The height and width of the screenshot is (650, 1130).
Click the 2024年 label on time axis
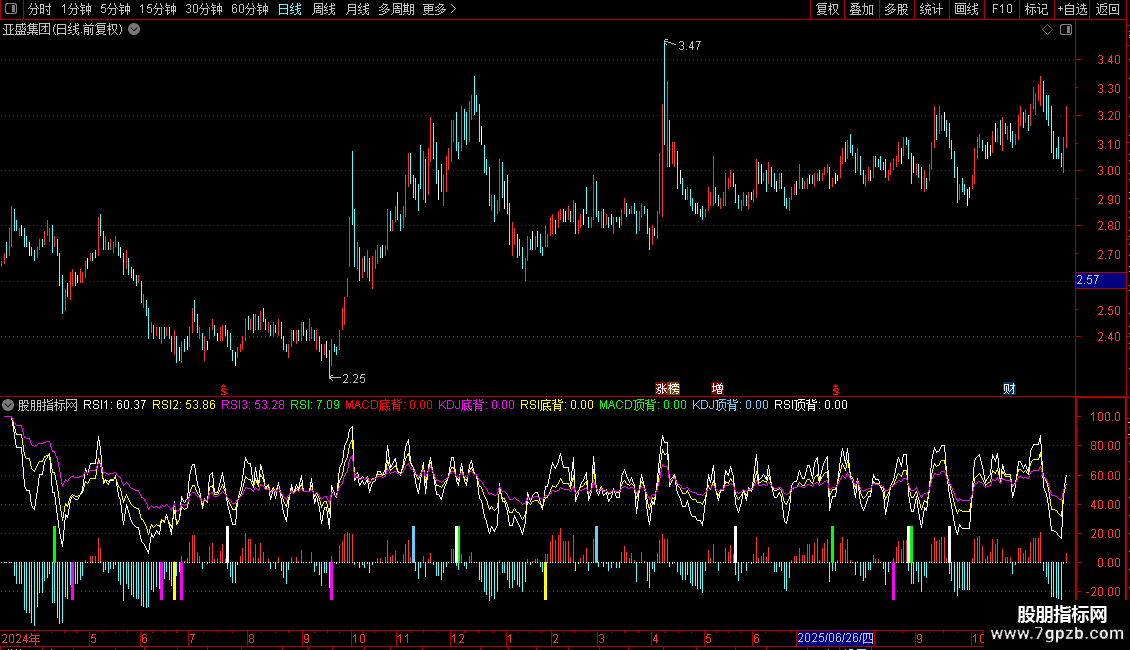click(21, 639)
